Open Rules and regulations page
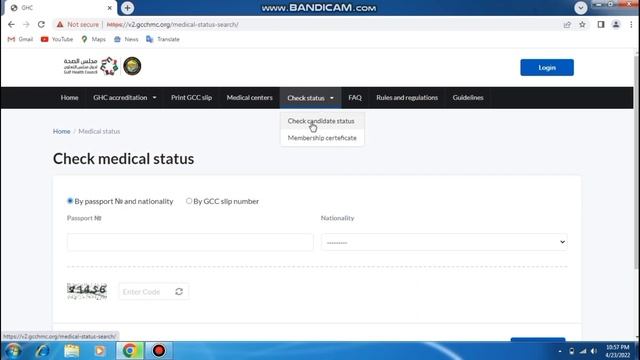Viewport: 640px width, 360px height. (x=407, y=98)
